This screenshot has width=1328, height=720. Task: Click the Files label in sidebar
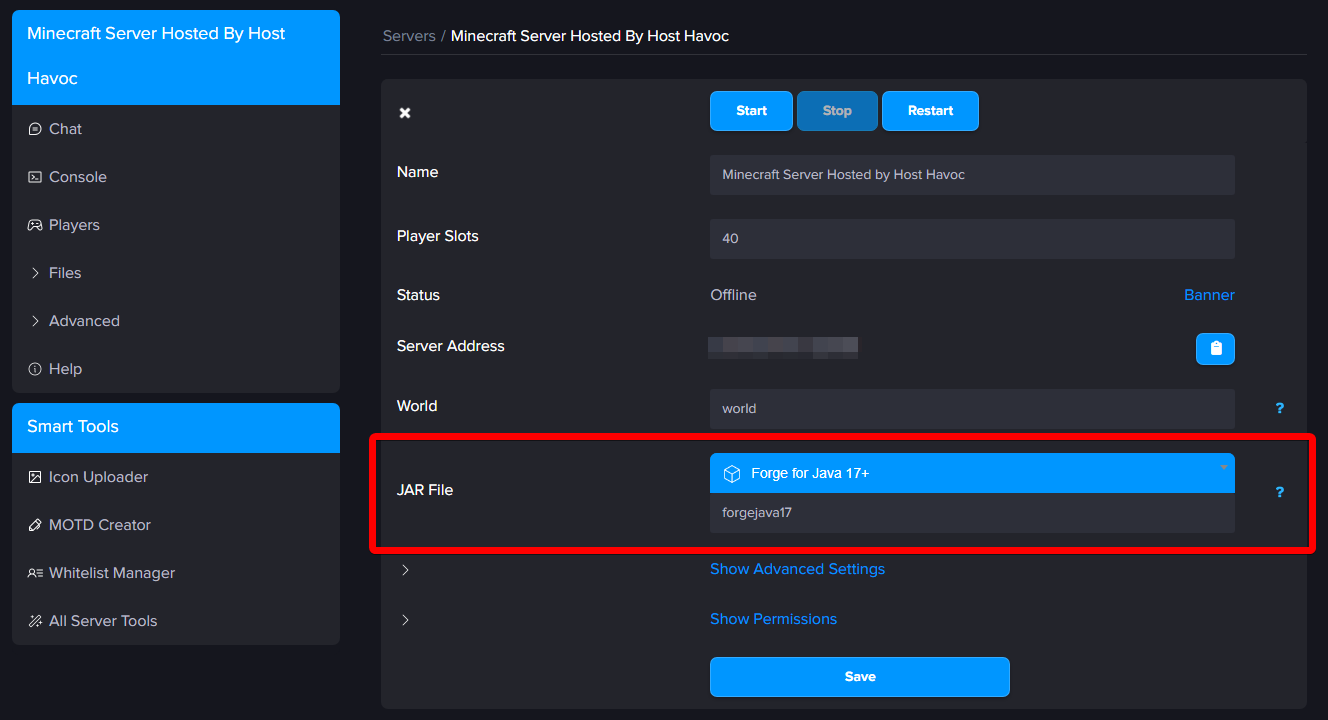pos(65,273)
